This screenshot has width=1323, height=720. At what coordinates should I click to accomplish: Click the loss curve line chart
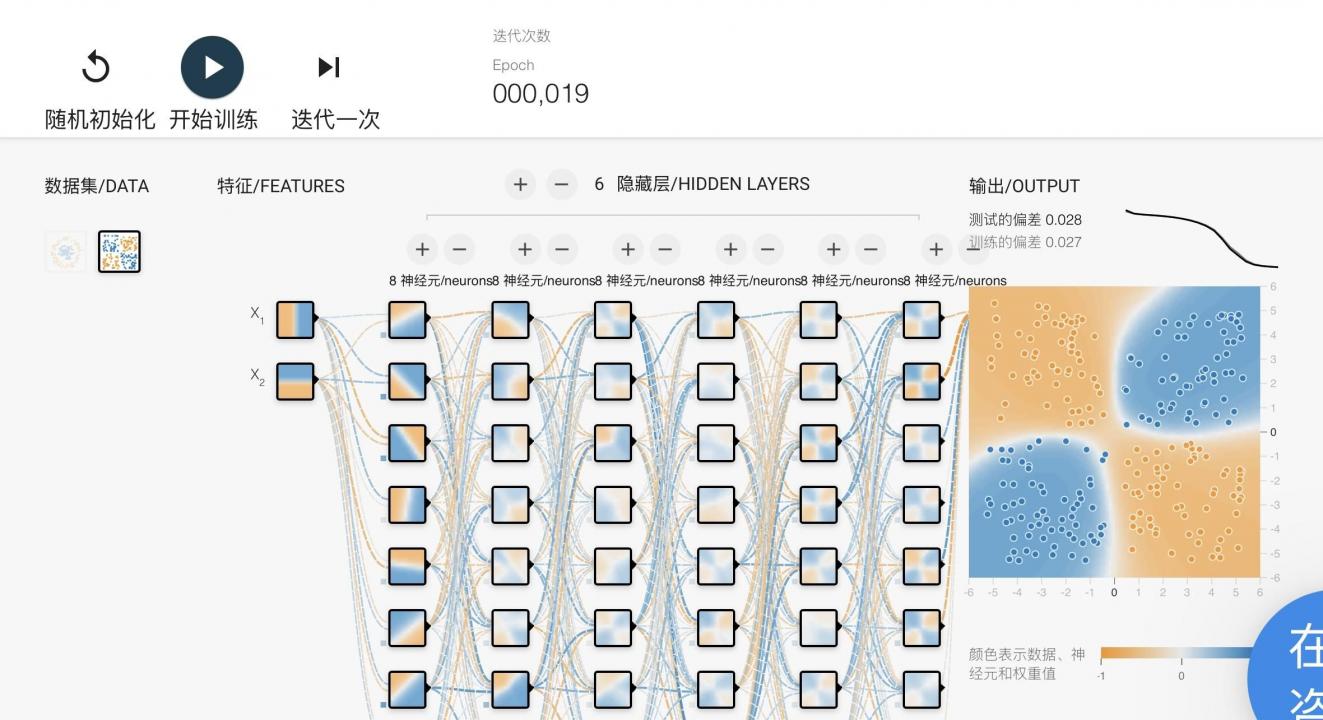pyautogui.click(x=1201, y=238)
